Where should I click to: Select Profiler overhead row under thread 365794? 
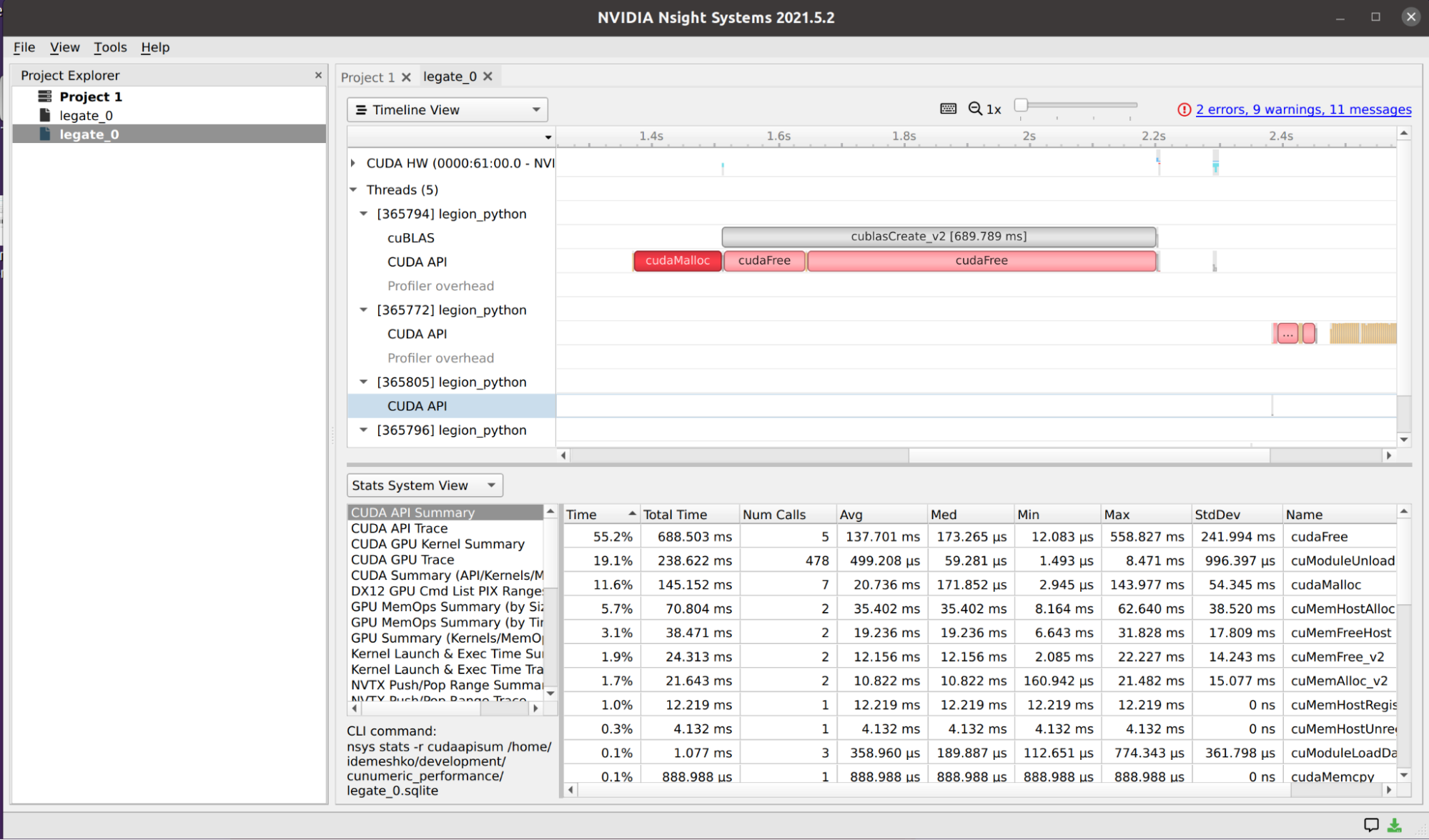[x=440, y=286]
